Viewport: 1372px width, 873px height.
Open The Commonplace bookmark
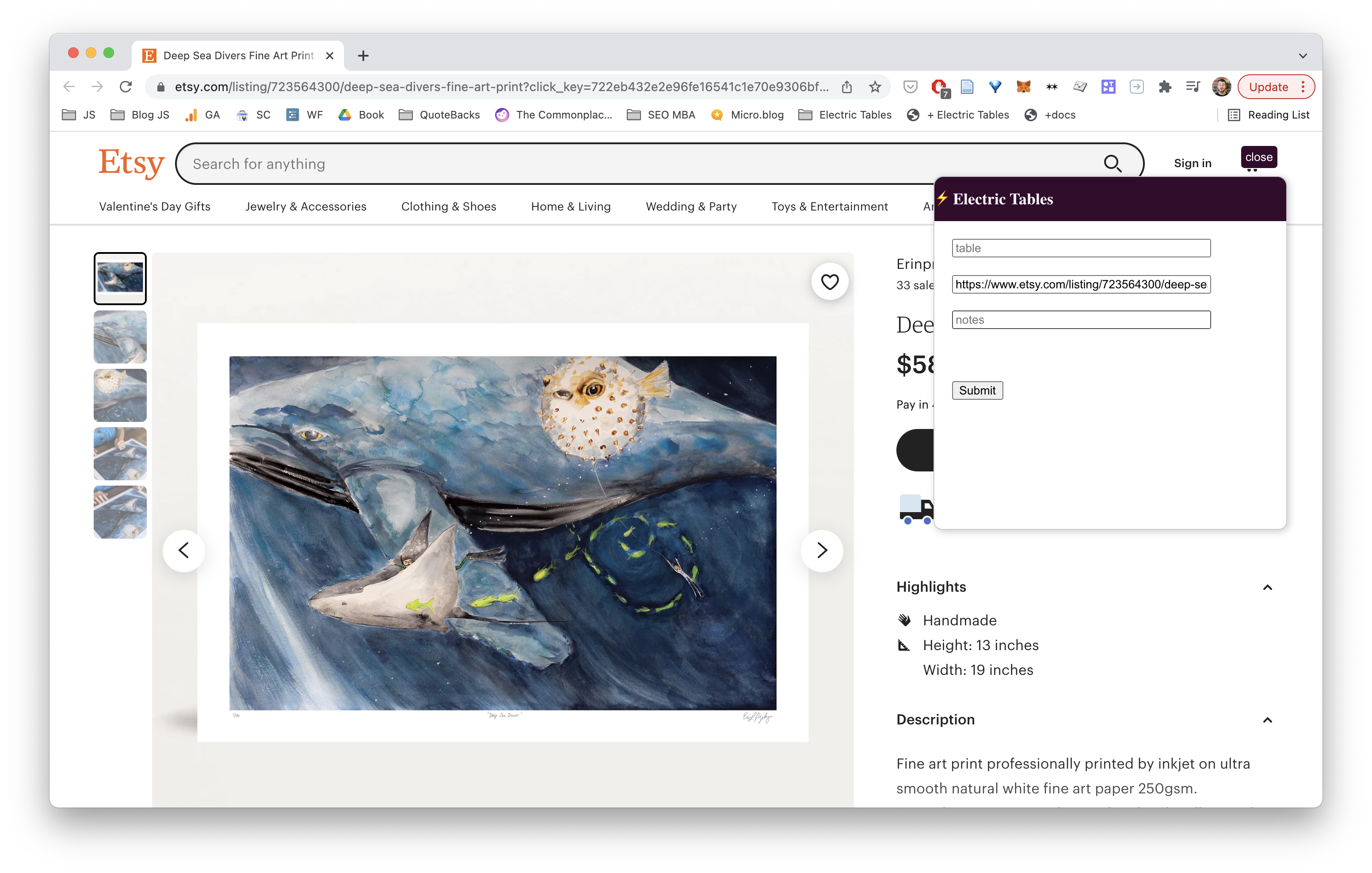coord(554,115)
